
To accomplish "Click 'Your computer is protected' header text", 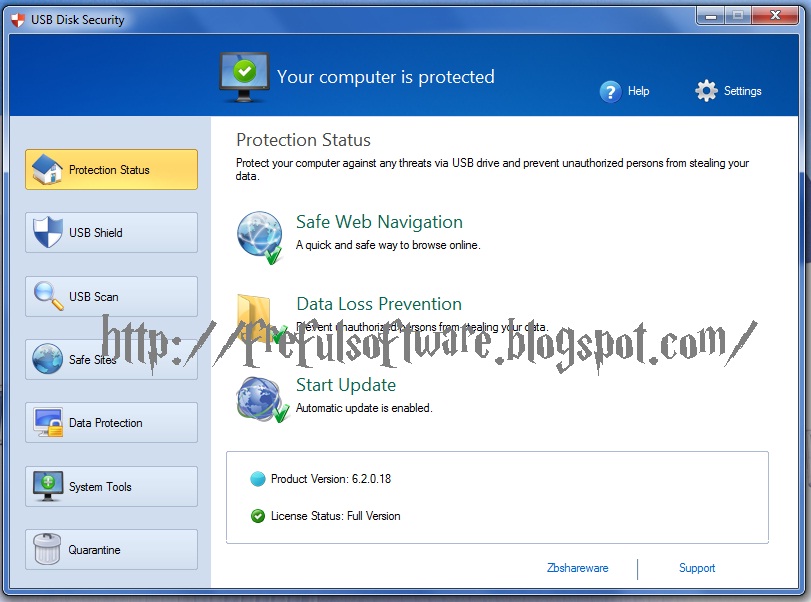I will pyautogui.click(x=385, y=77).
